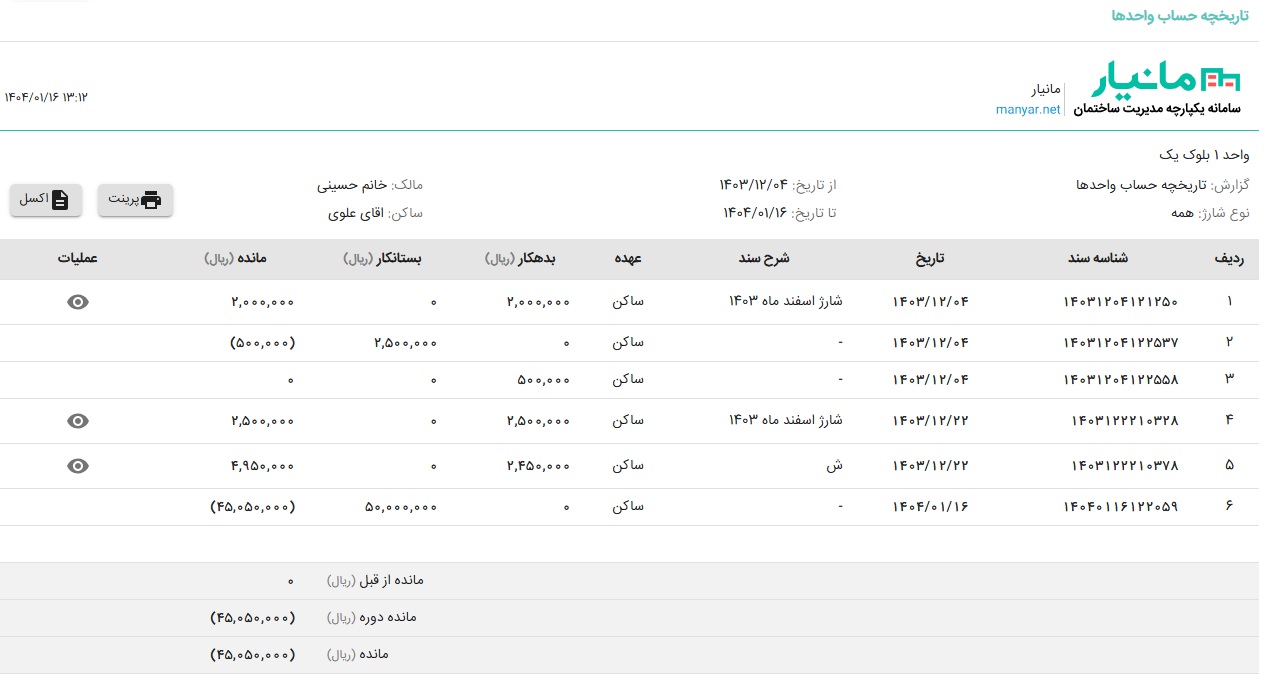Click the مانده column header
Image resolution: width=1264 pixels, height=685 pixels.
(236, 258)
